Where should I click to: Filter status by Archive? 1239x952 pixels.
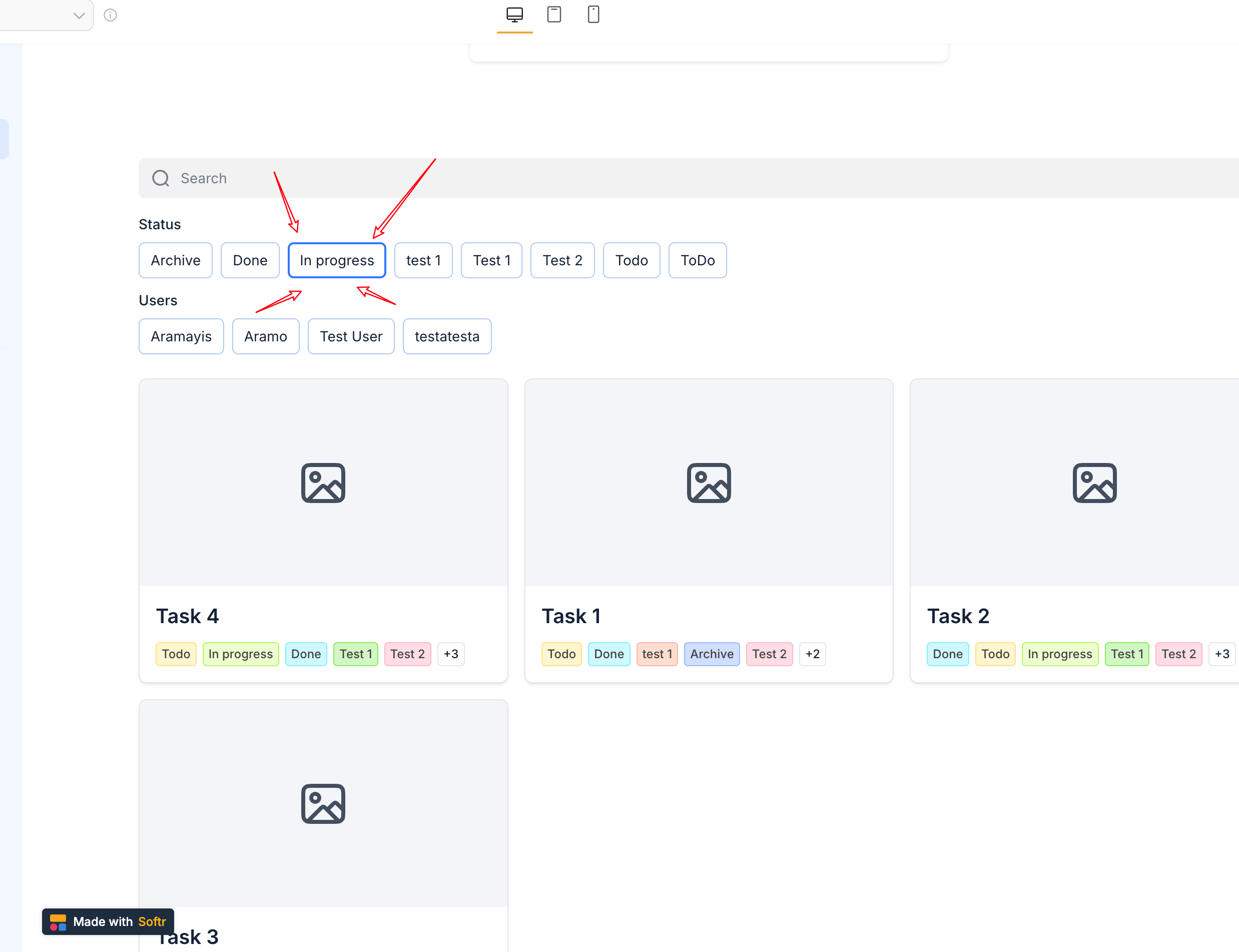pyautogui.click(x=176, y=261)
